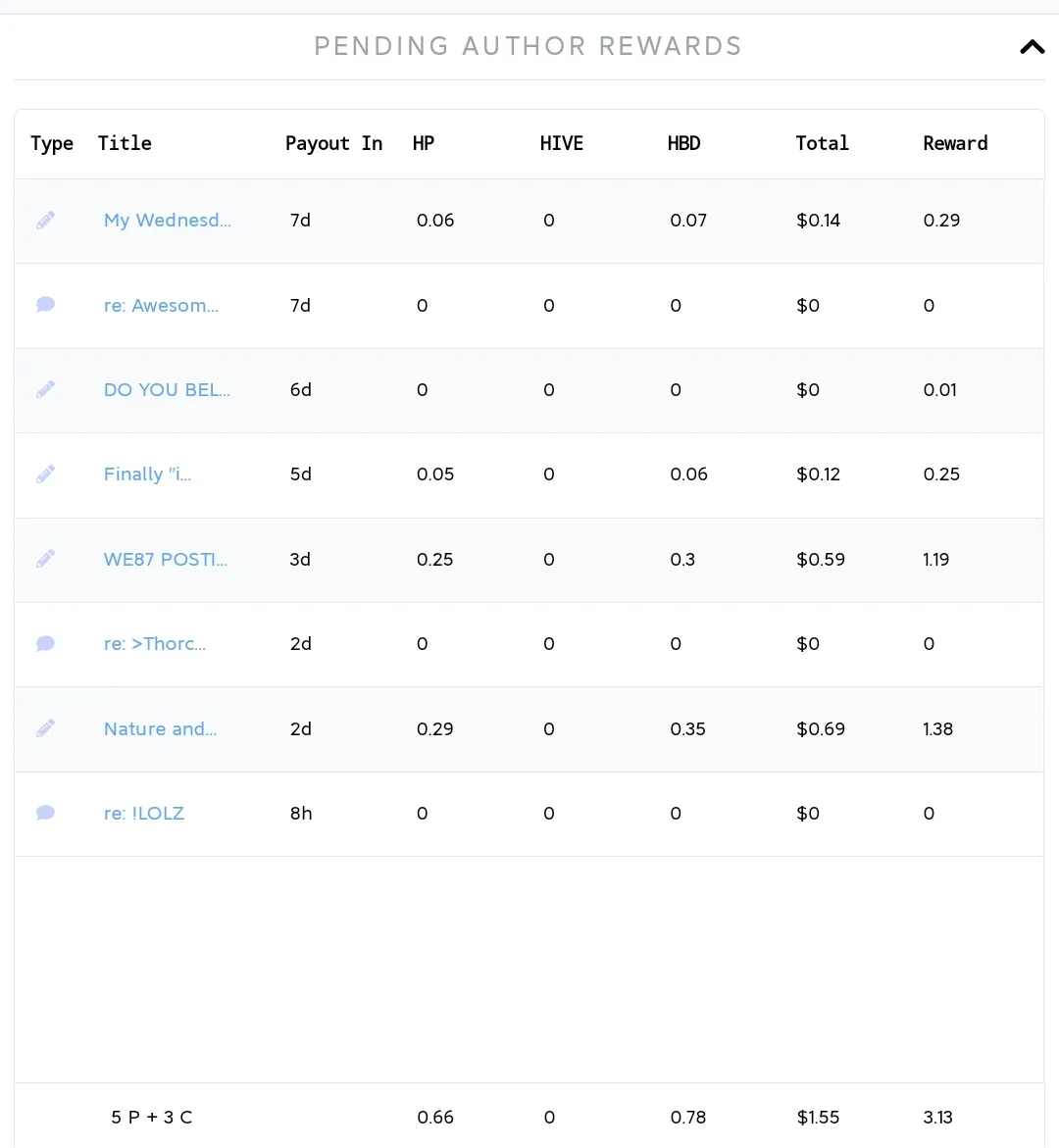This screenshot has height=1148, width=1059.
Task: Collapse the Pending Author Rewards section
Action: [x=1032, y=47]
